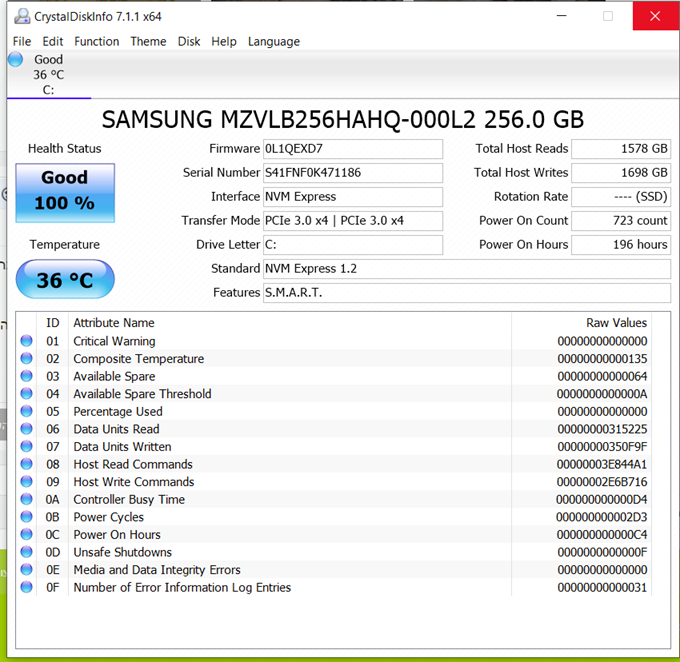This screenshot has height=662, width=680.
Task: Click status orb for Critical Warning row
Action: click(x=26, y=341)
